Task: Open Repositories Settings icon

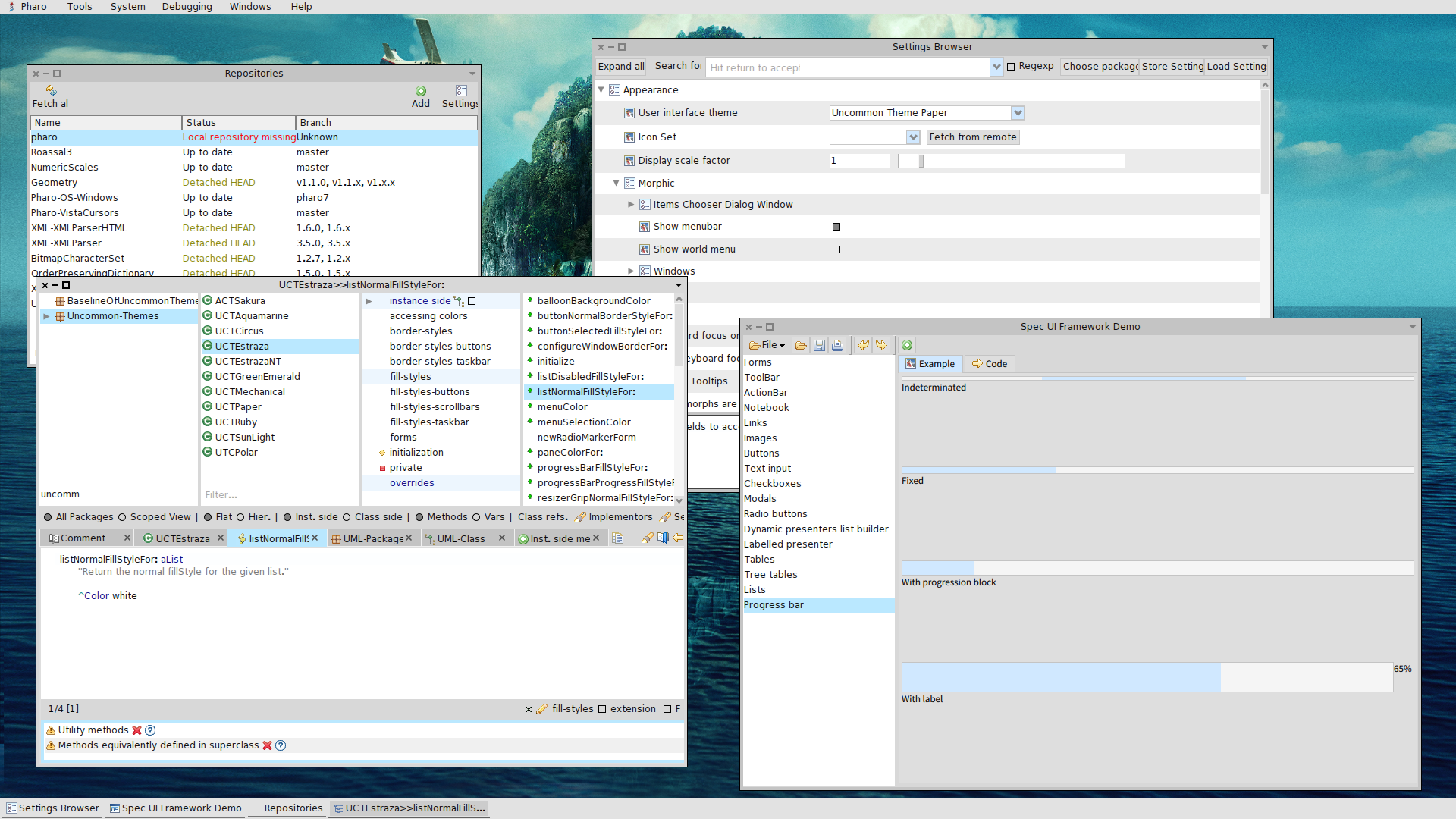Action: 461,92
